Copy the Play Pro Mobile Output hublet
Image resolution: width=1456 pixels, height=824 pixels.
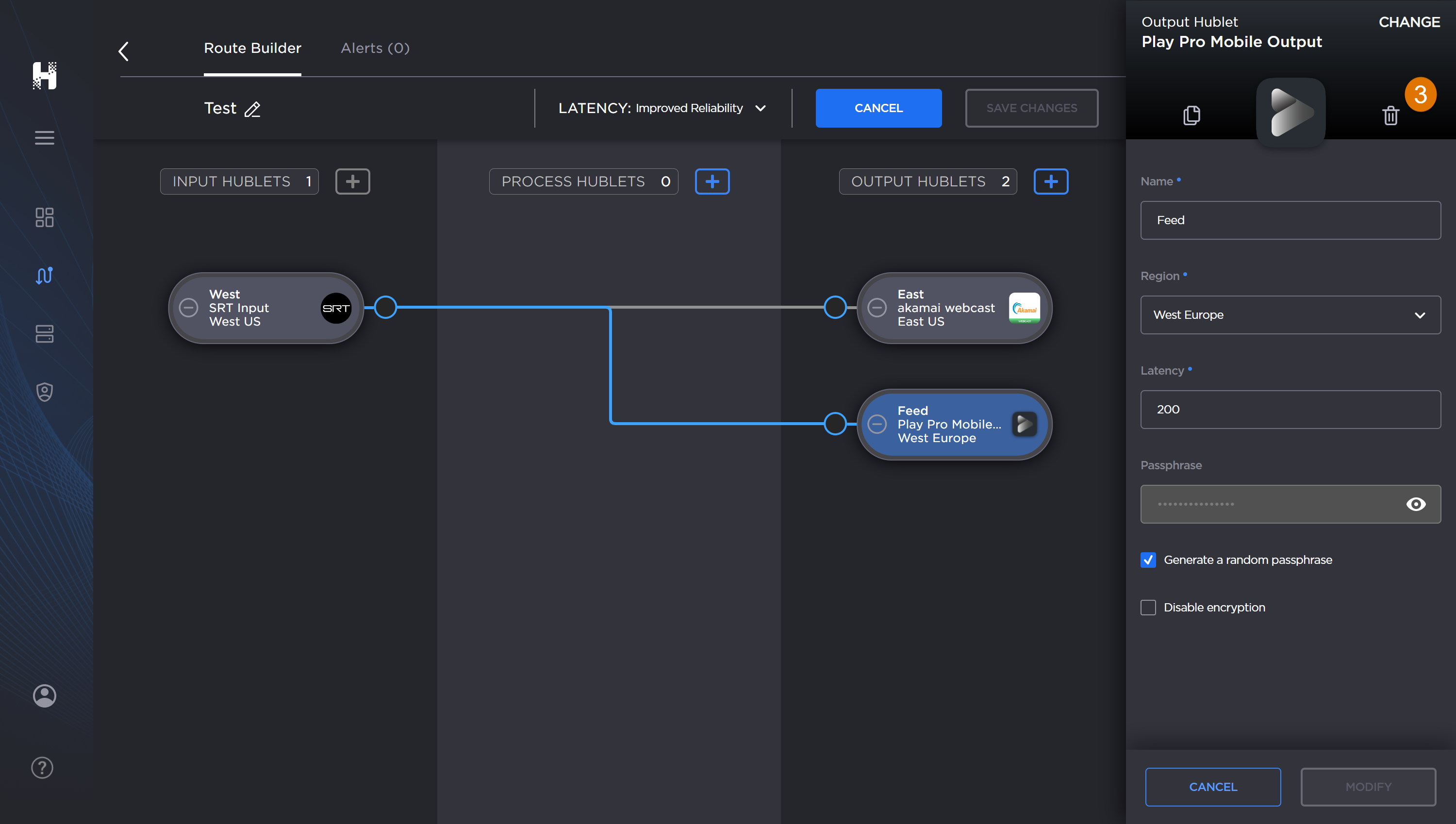pyautogui.click(x=1191, y=115)
